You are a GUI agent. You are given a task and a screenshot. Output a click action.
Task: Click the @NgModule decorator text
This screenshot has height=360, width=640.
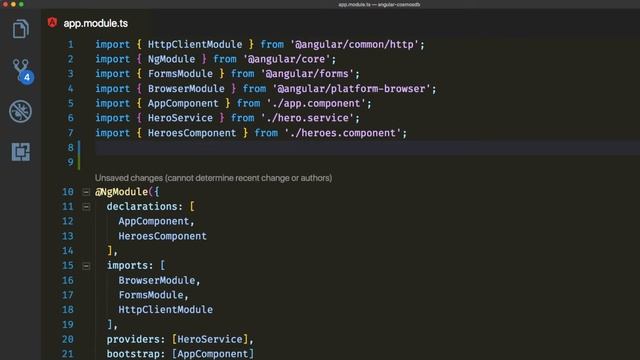[122, 192]
